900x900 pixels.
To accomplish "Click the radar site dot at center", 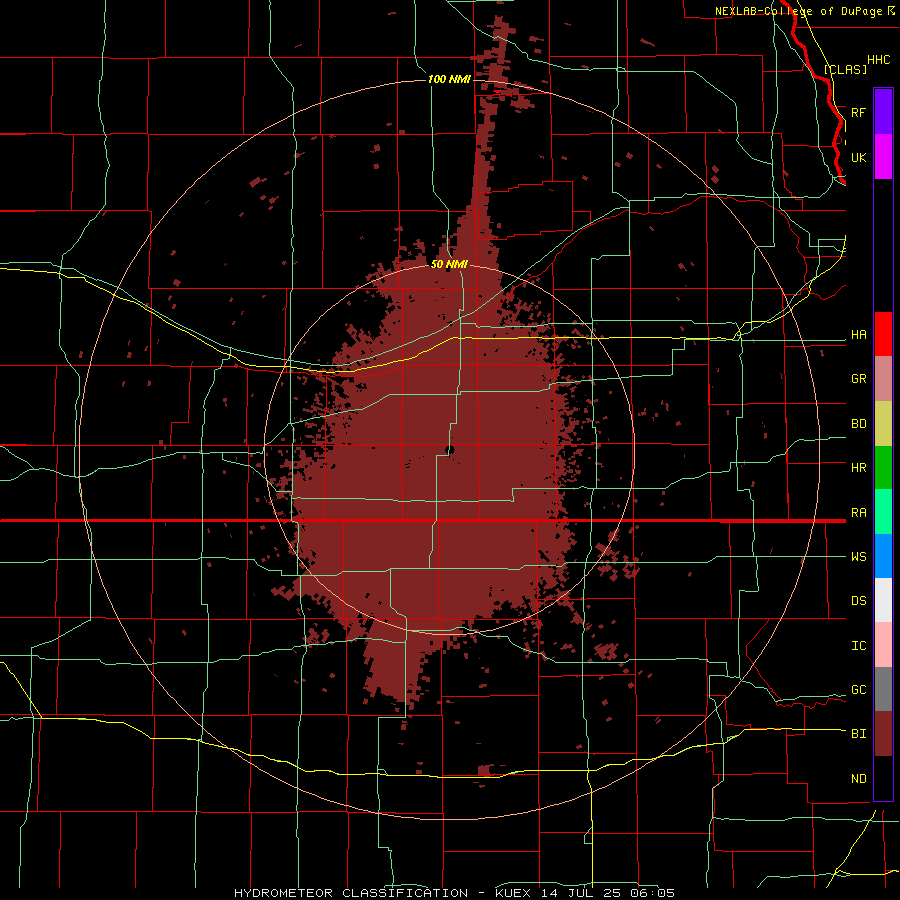I will (x=450, y=450).
